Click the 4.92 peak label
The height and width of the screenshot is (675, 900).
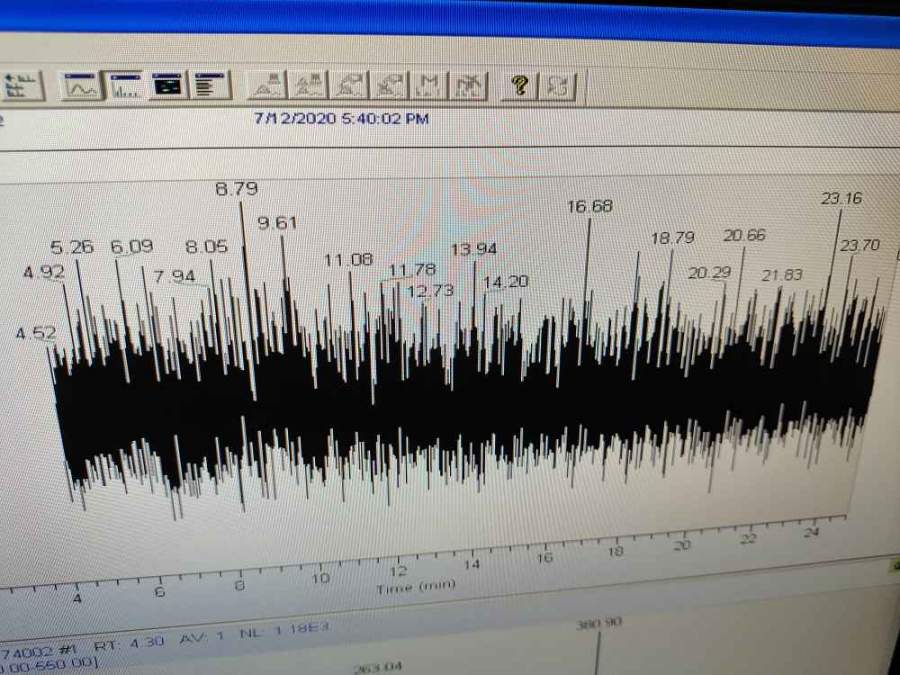coord(44,272)
